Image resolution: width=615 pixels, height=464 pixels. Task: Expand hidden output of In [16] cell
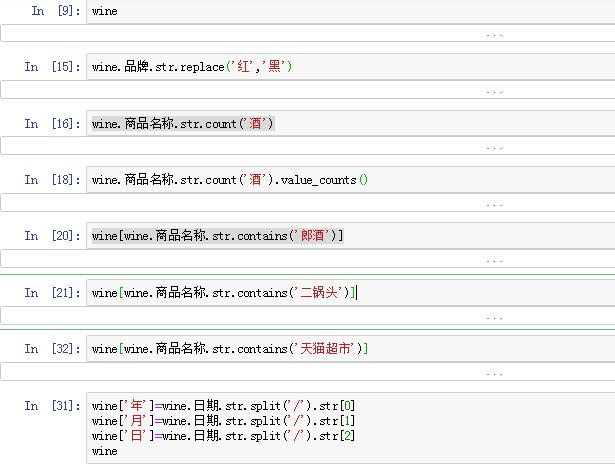point(494,147)
